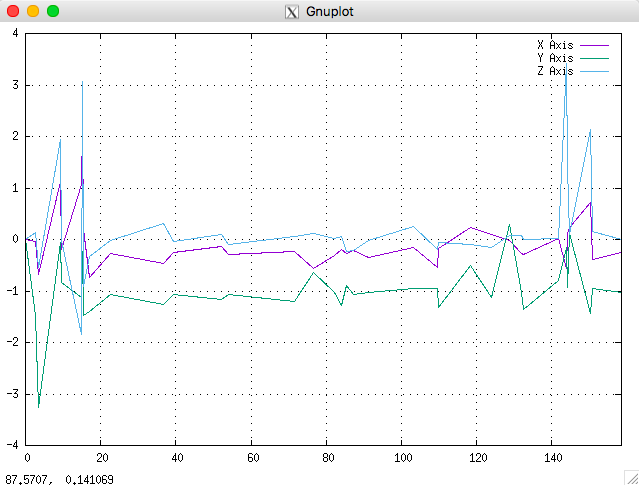This screenshot has height=485, width=639.
Task: Click the purple X Axis legend line
Action: 594,45
